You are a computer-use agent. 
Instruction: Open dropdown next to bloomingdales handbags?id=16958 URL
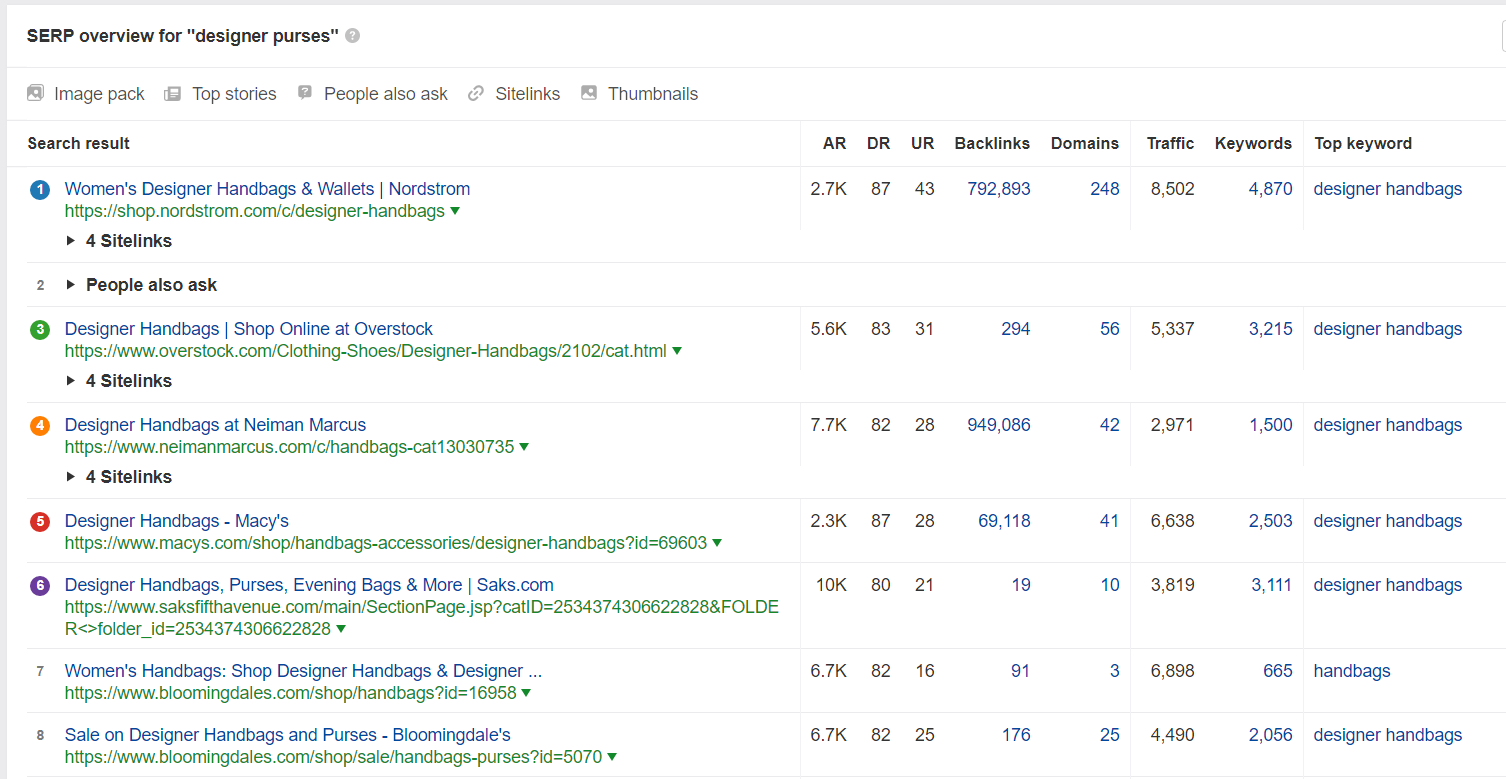point(526,693)
